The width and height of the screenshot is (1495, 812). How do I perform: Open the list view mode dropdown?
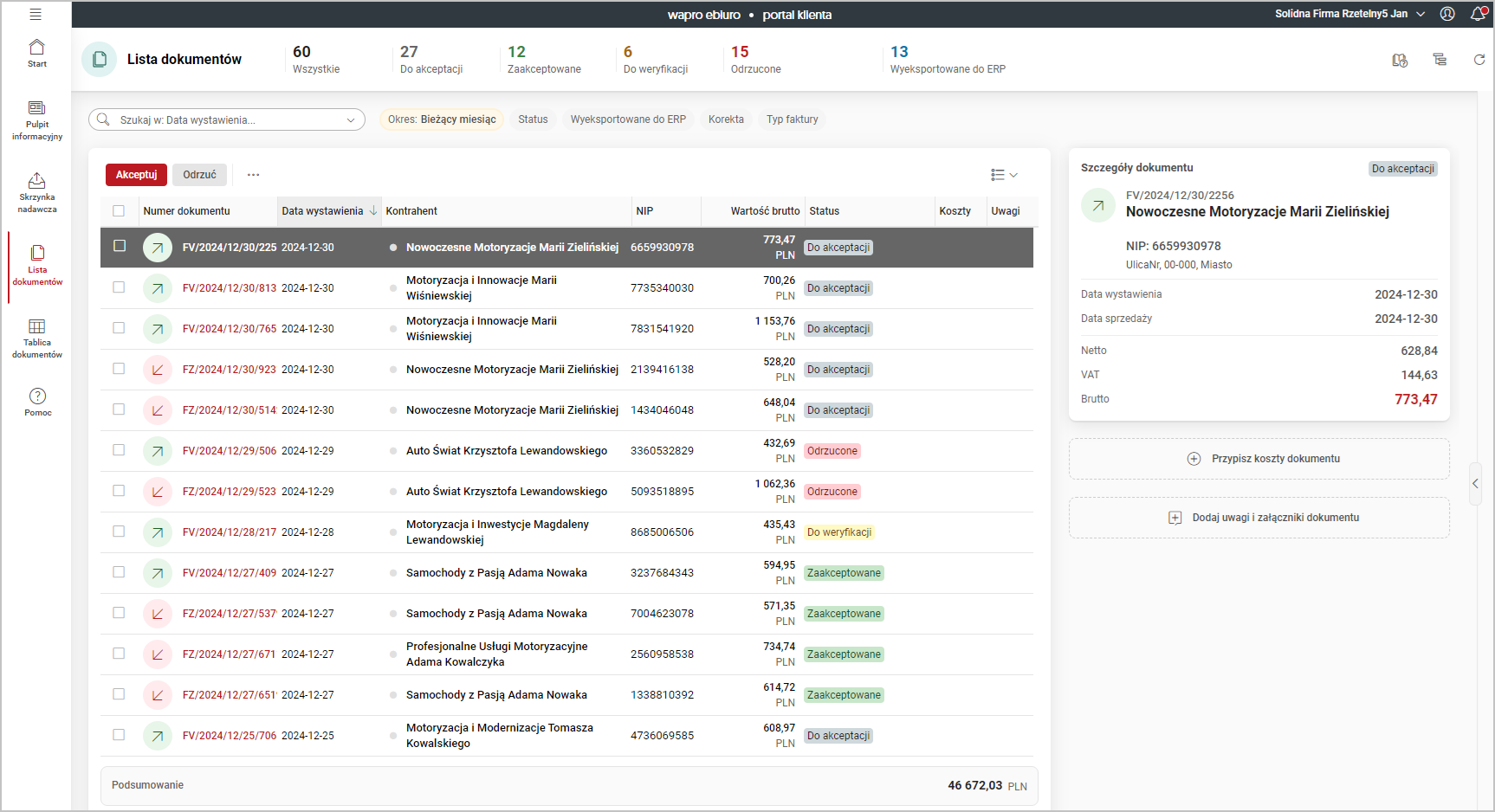point(1004,175)
